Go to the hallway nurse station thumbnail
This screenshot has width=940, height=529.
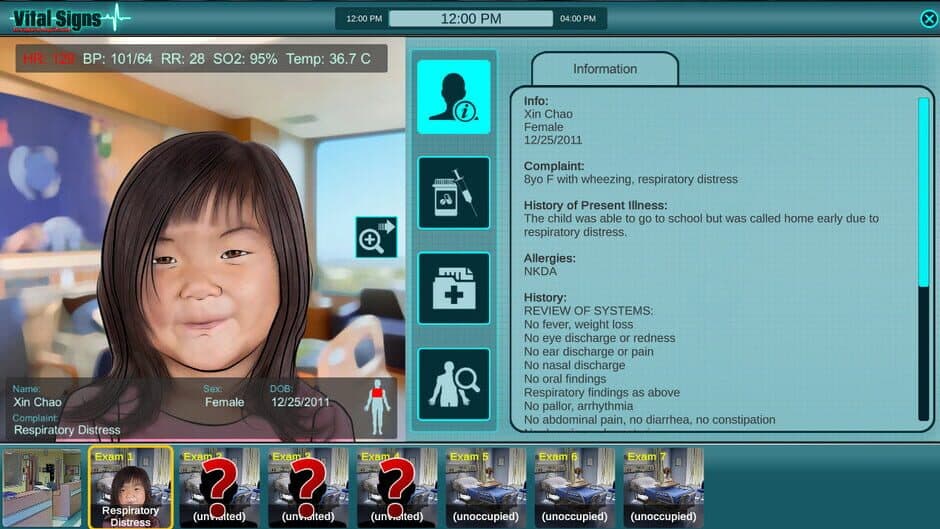click(42, 488)
